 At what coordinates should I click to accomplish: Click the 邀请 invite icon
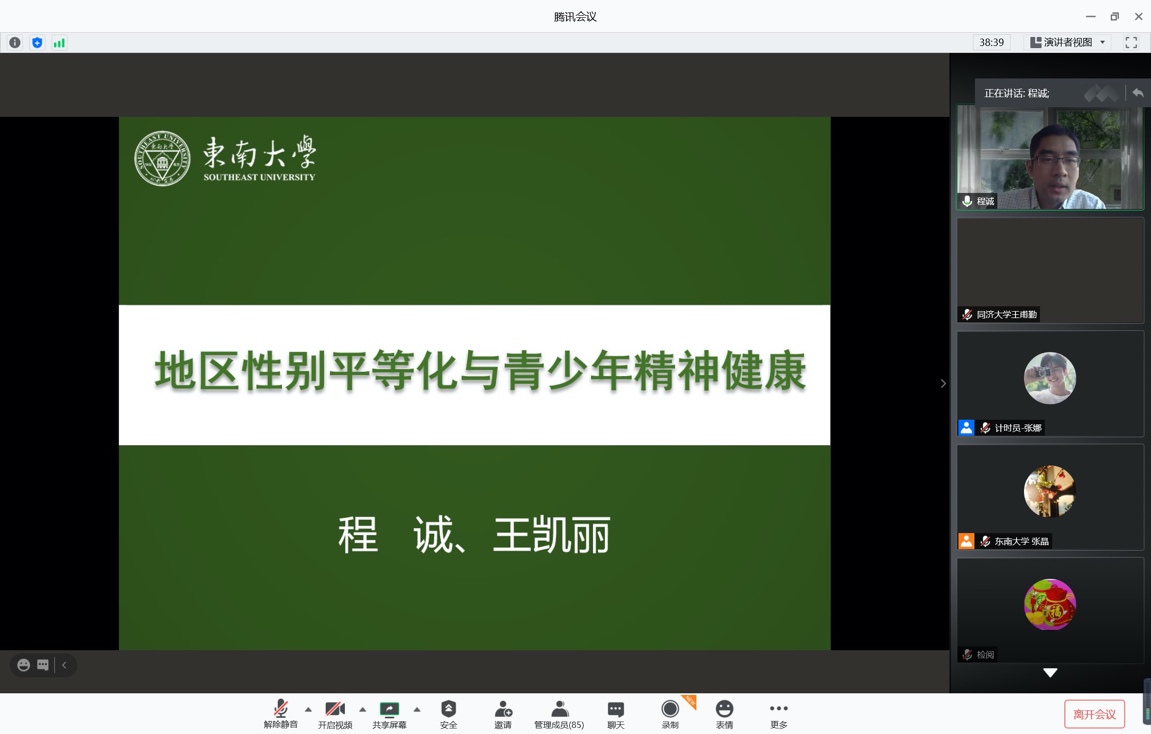click(x=503, y=713)
